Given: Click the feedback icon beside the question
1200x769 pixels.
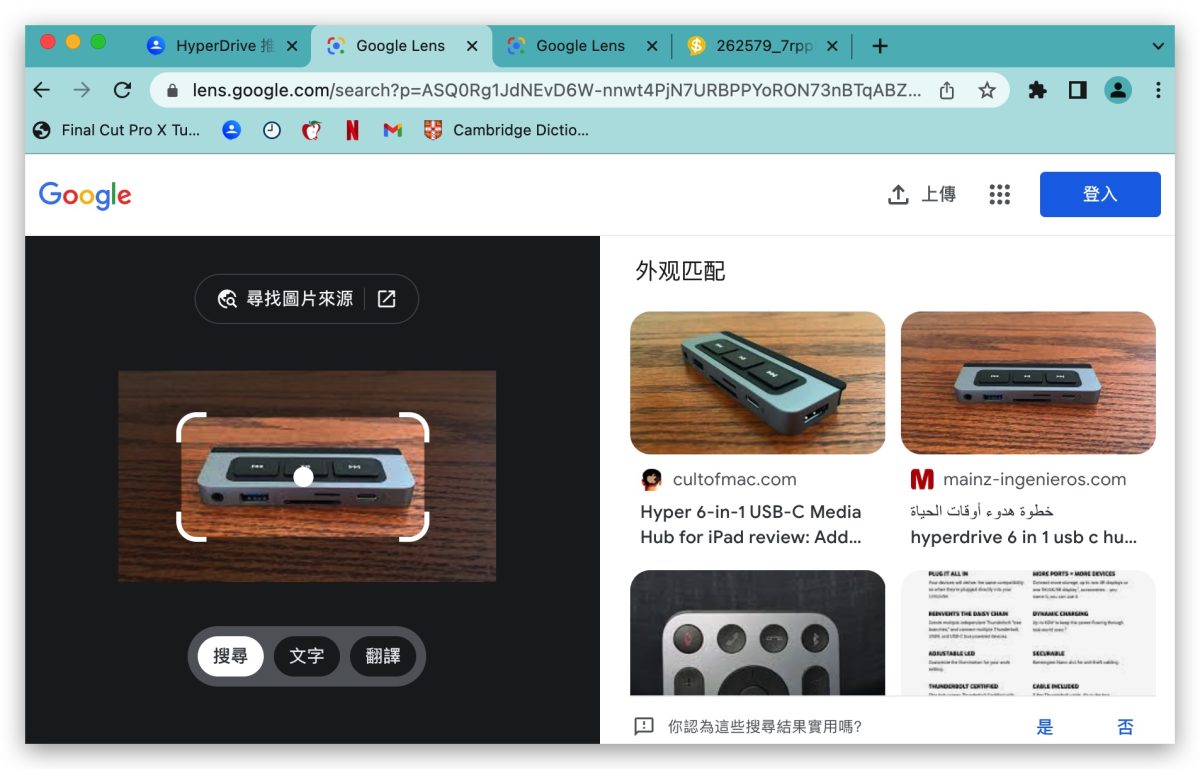Looking at the screenshot, I should pyautogui.click(x=644, y=726).
